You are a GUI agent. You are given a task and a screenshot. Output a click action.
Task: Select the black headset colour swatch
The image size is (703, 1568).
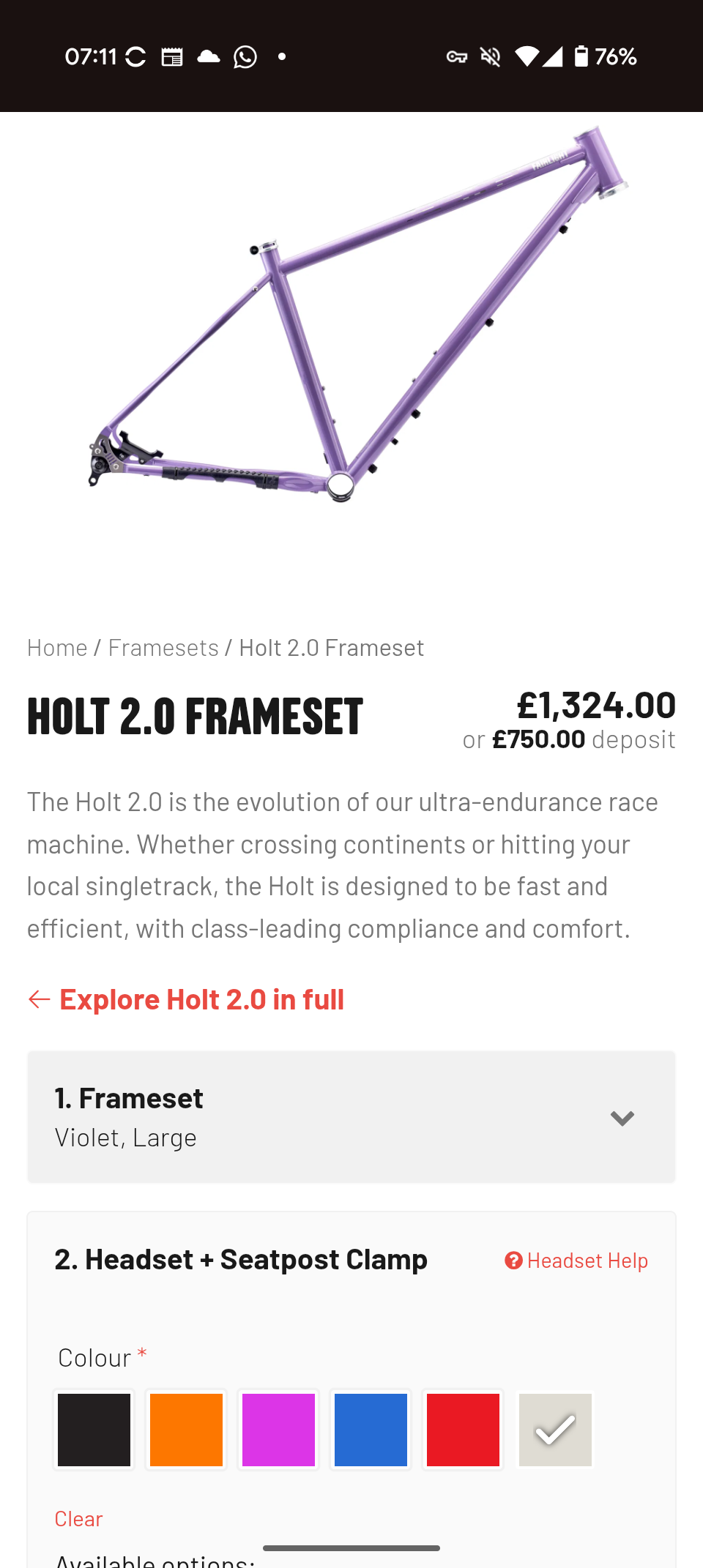(x=94, y=1430)
